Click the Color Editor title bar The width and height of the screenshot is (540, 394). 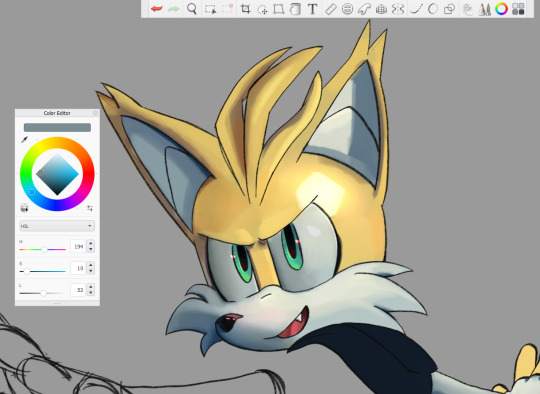(57, 113)
